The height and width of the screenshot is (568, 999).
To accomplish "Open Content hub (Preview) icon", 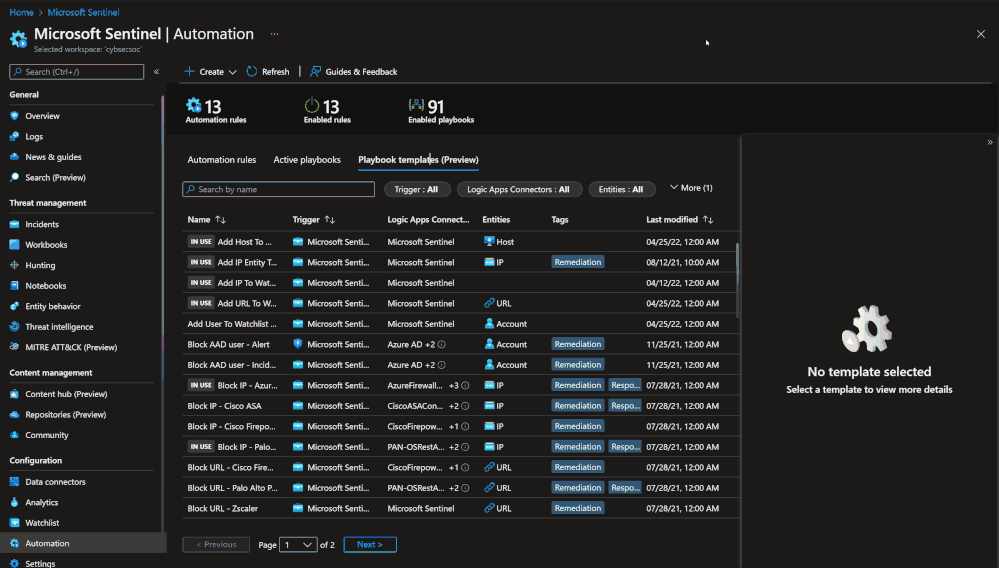I will click(15, 394).
